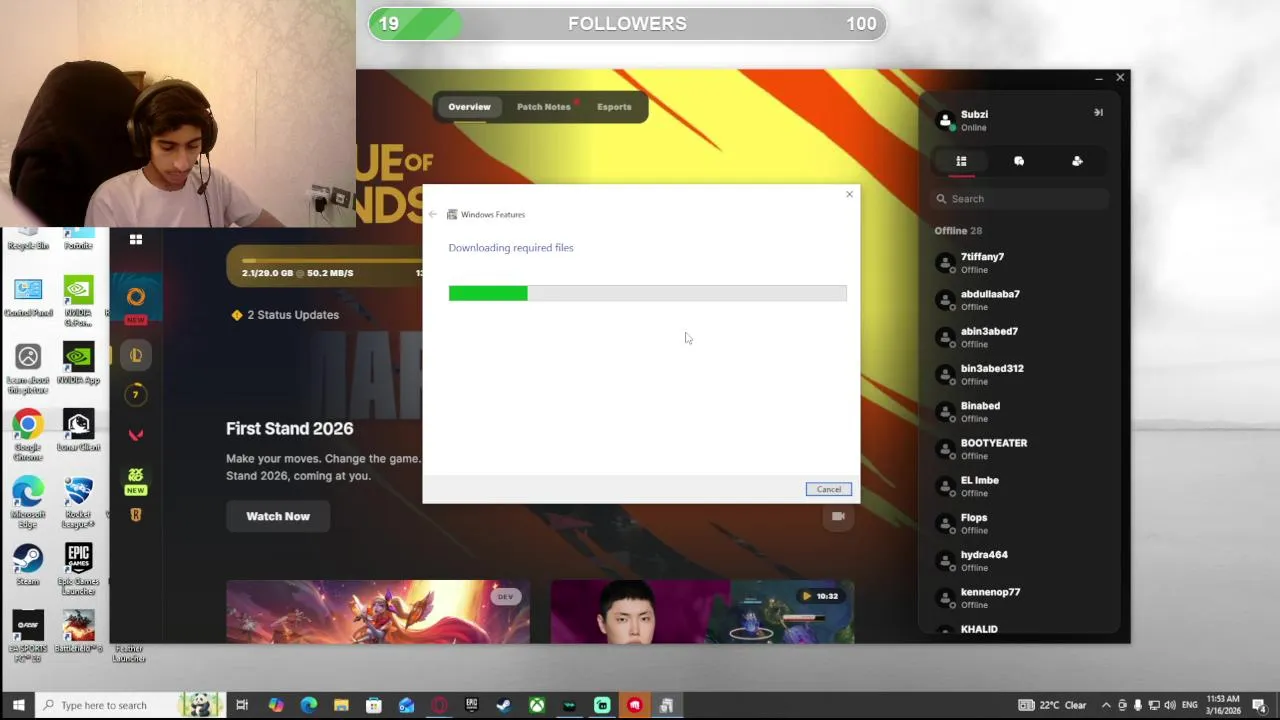
Task: Select friend Flops
Action: pos(1019,523)
